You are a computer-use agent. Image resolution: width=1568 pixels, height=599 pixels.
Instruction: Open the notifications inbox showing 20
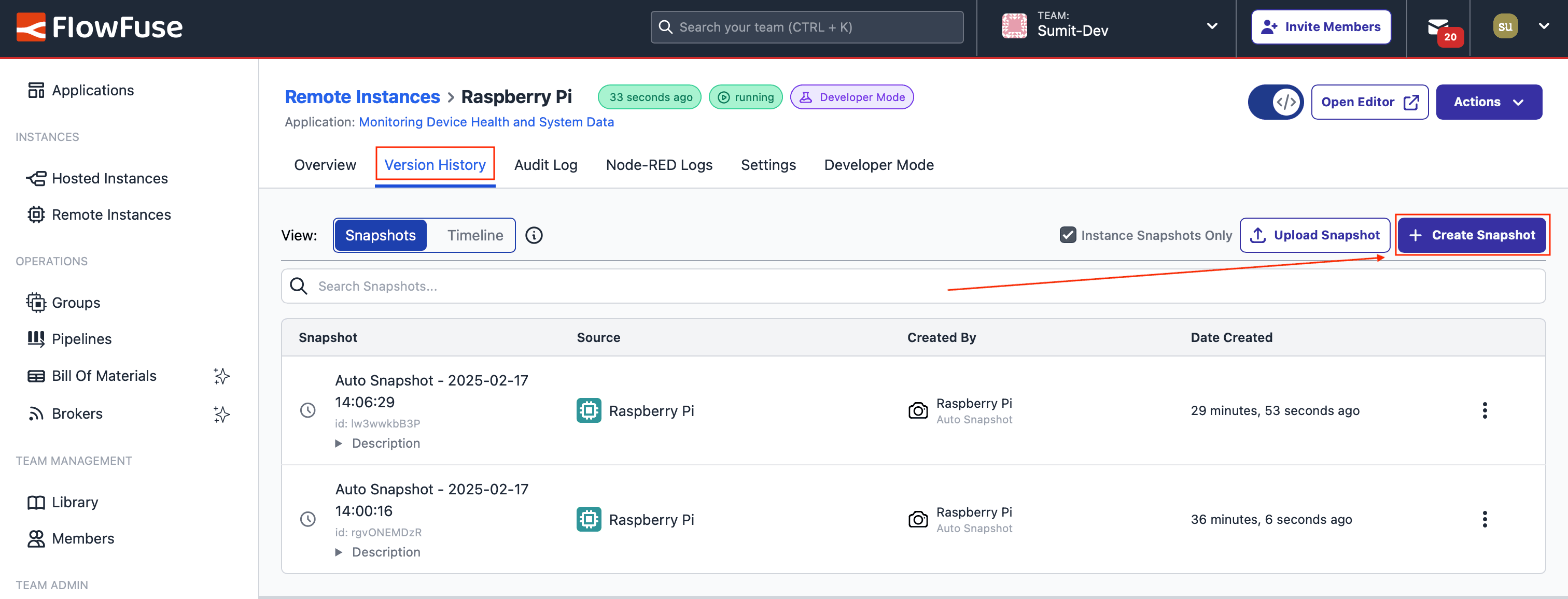tap(1440, 27)
